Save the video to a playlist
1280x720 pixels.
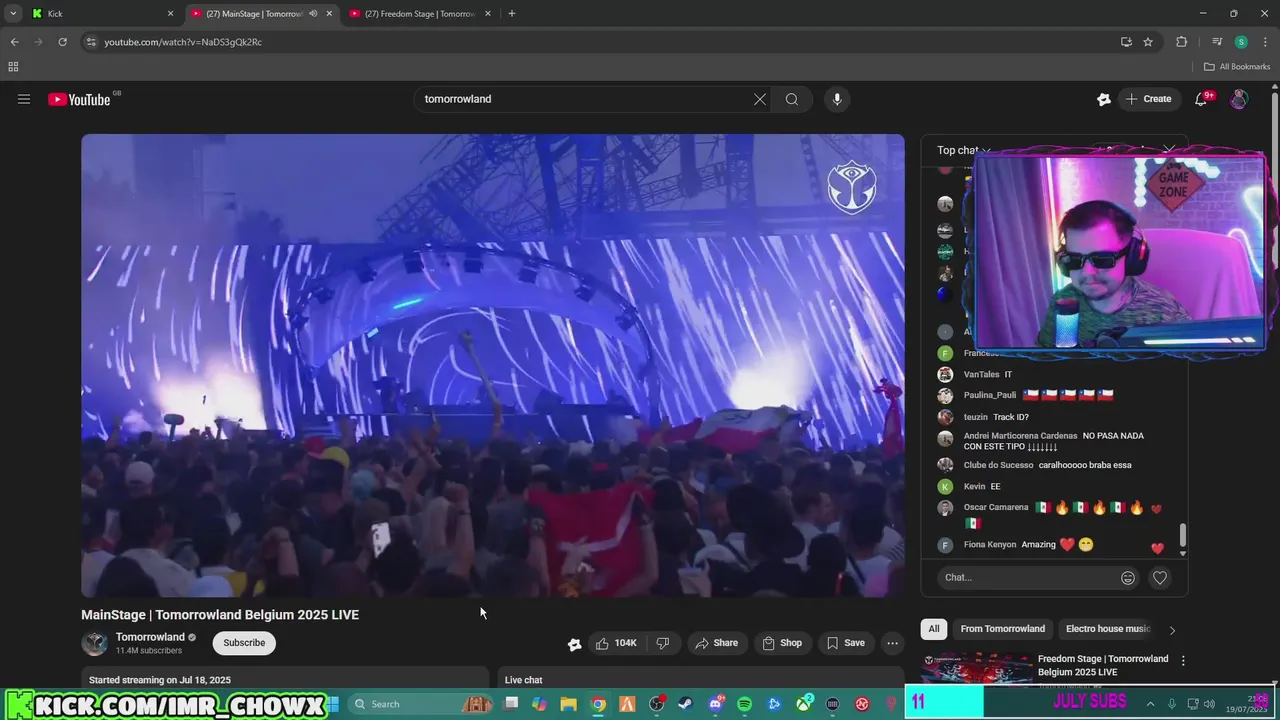tap(844, 643)
